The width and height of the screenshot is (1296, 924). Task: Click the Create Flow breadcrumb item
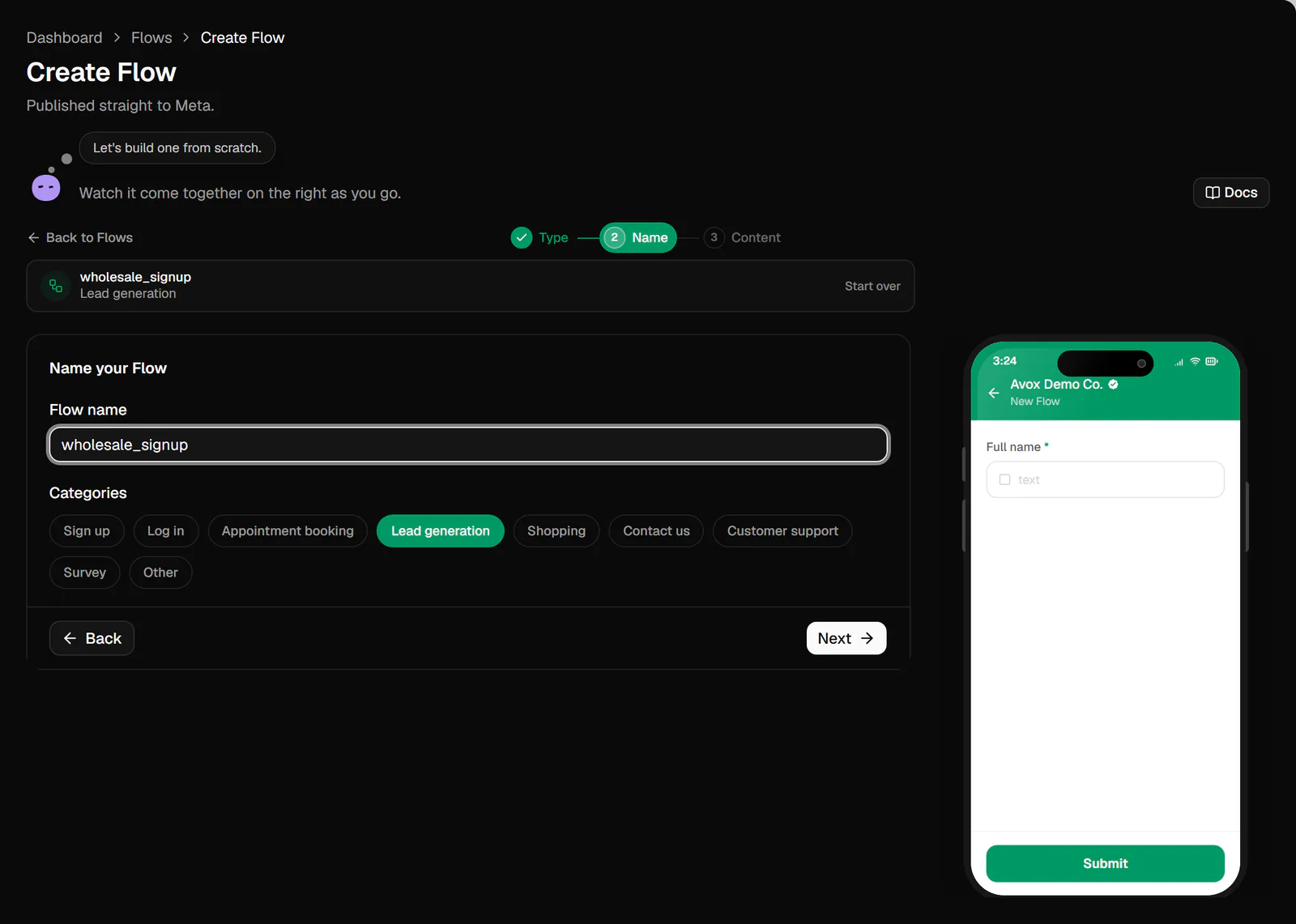tap(242, 38)
